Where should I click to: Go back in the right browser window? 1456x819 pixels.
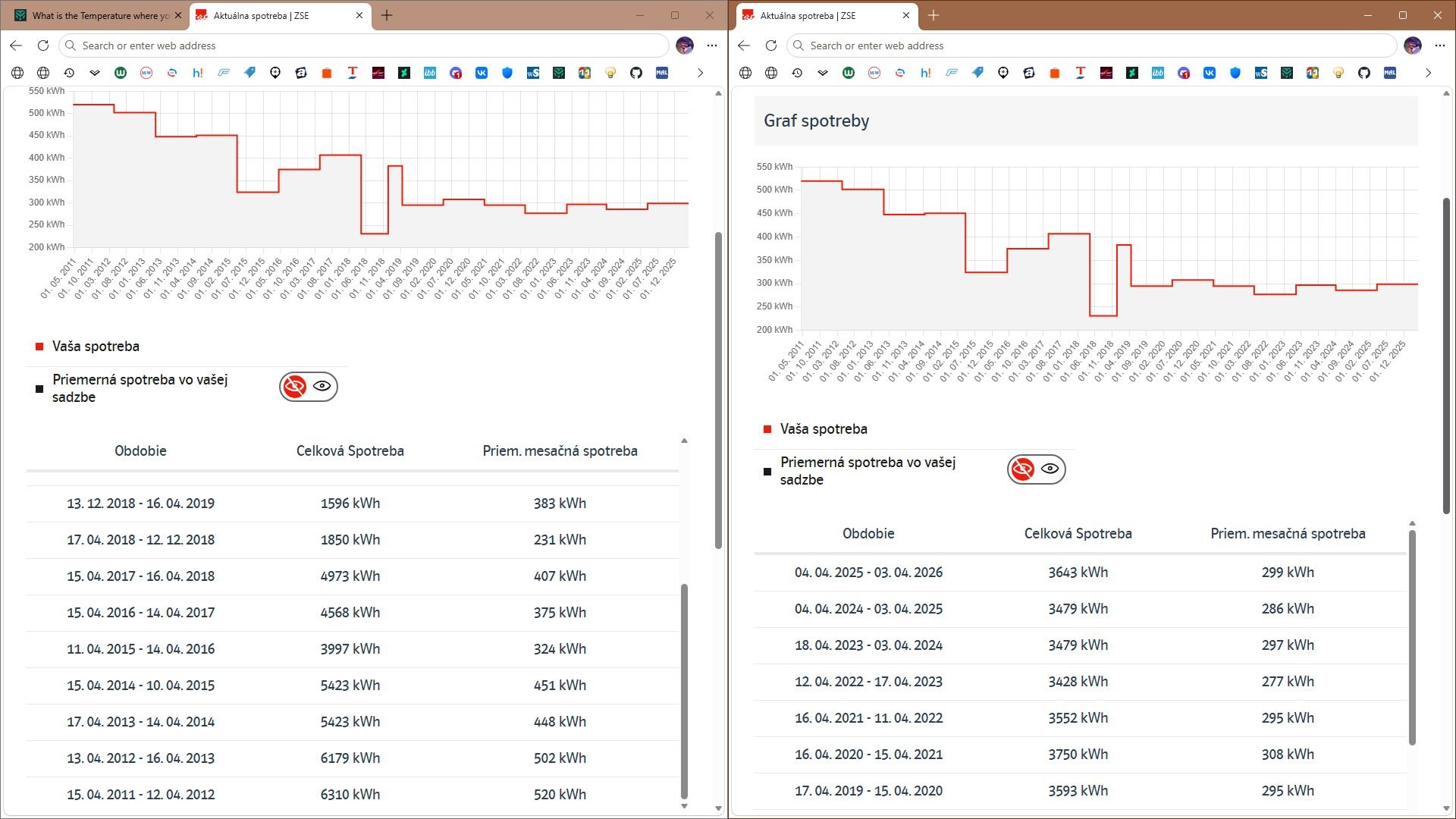point(744,45)
